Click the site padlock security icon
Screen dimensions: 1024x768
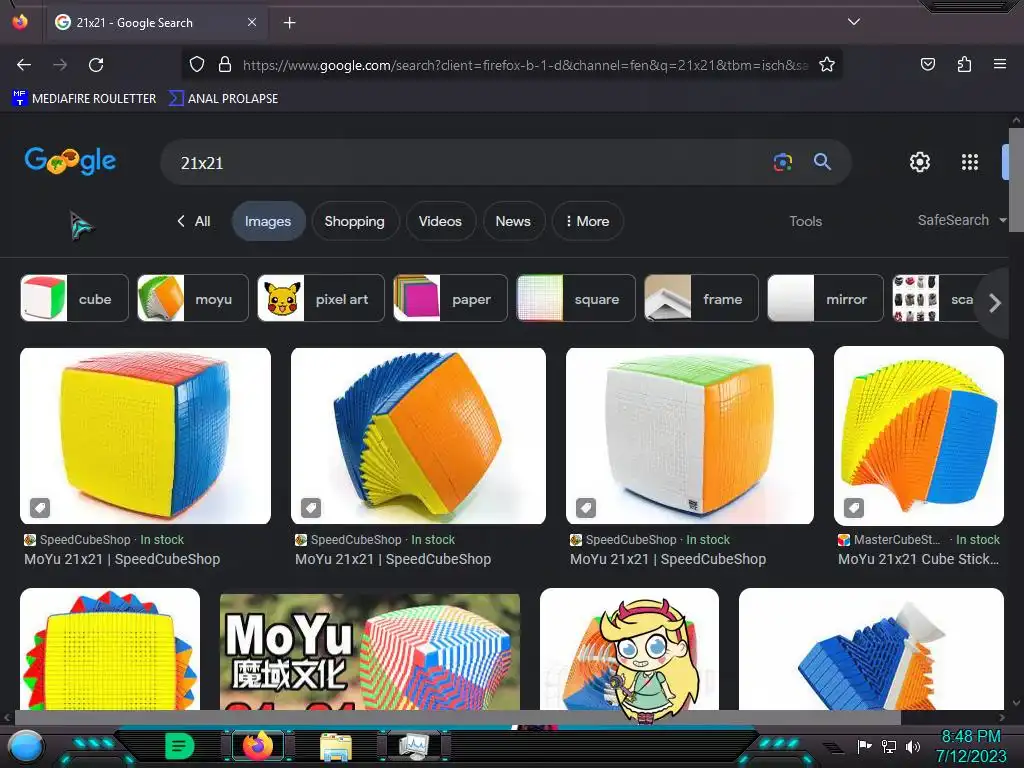225,64
